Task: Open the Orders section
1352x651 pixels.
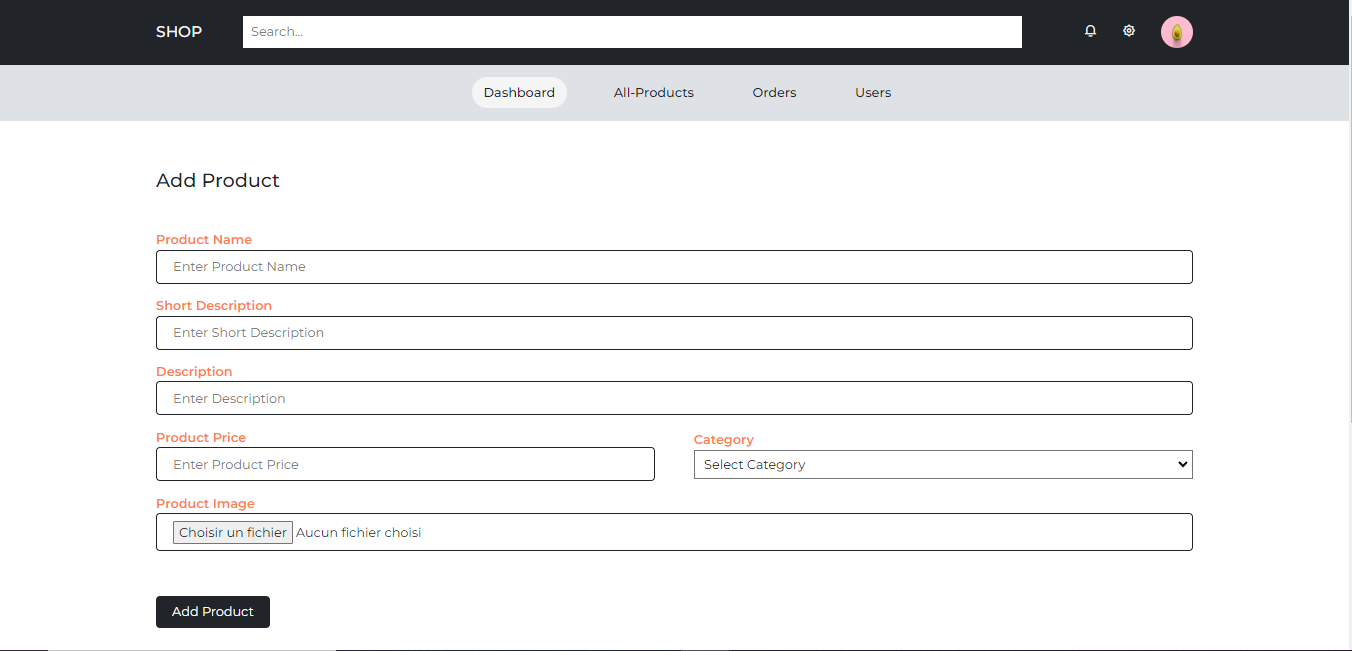Action: pyautogui.click(x=774, y=92)
